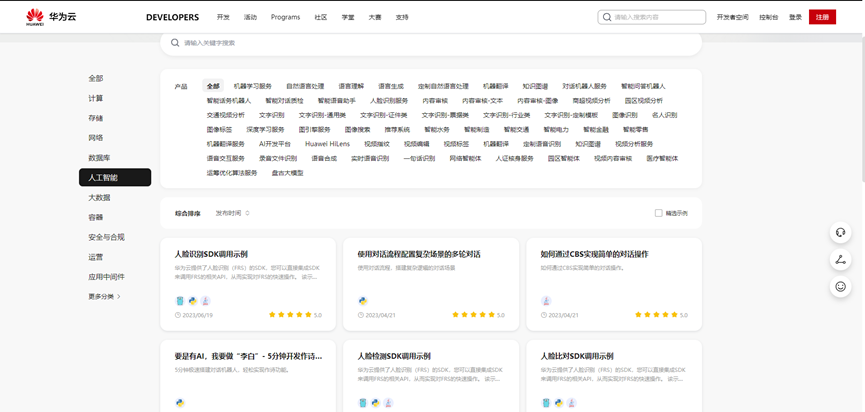This screenshot has height=412, width=865.
Task: Tick the 精选示例 checkbox
Action: [x=658, y=213]
